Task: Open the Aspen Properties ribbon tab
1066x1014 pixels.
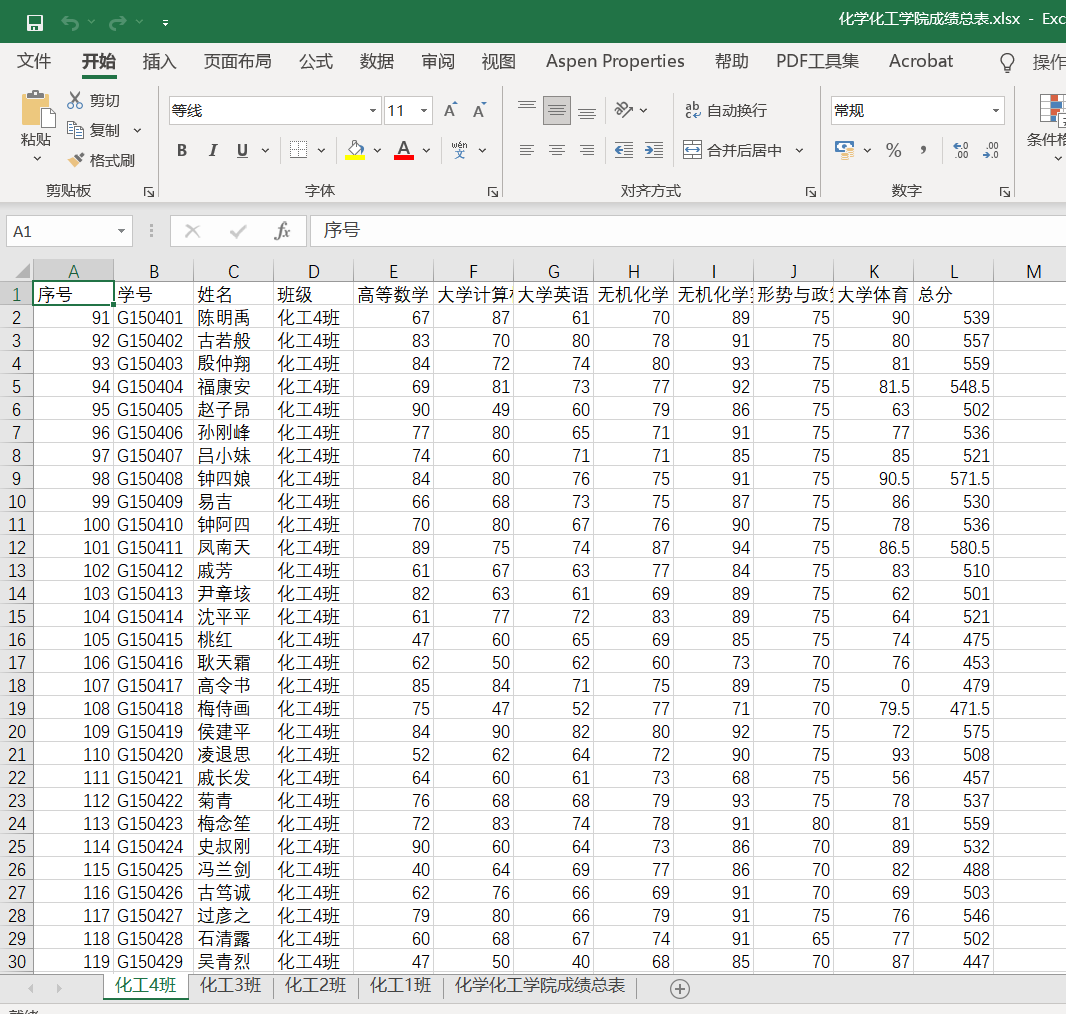Action: 614,62
